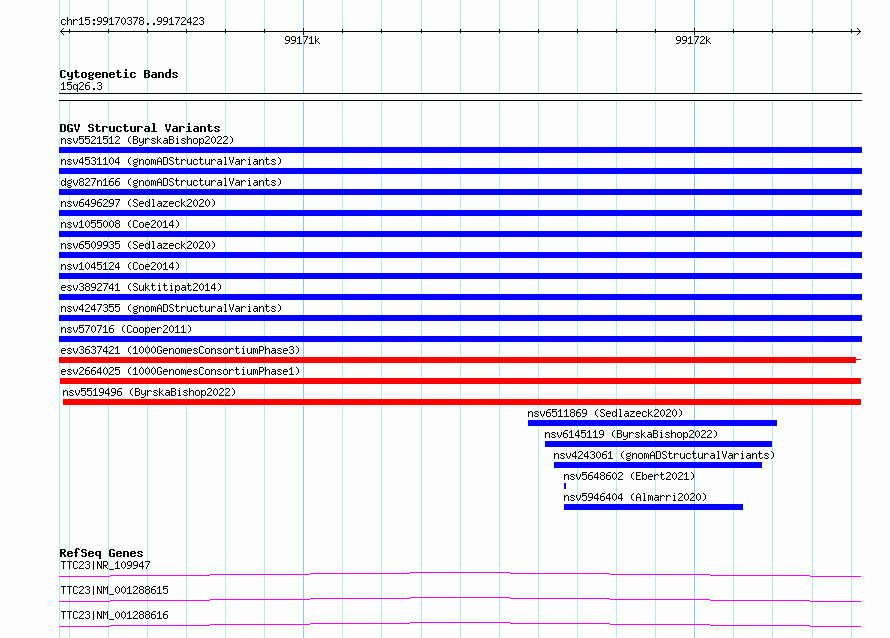Click the 99171k ruler position label
This screenshot has height=638, width=890.
[302, 41]
